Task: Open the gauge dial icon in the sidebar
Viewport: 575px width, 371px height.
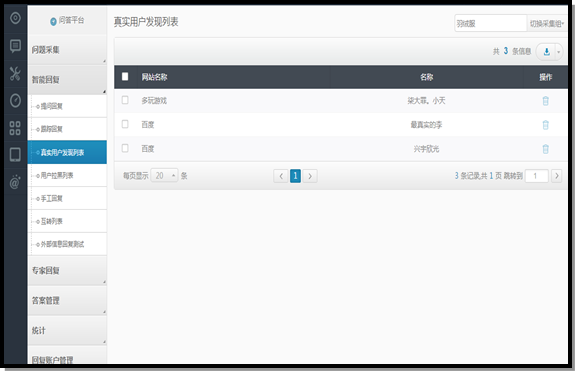Action: tap(15, 100)
